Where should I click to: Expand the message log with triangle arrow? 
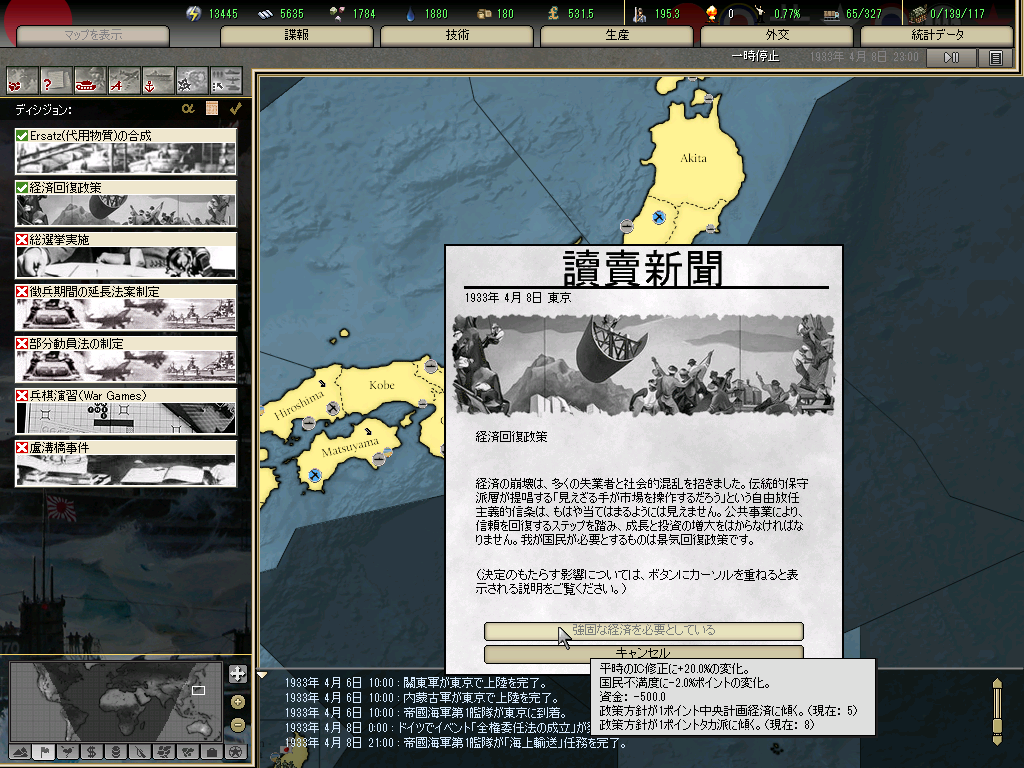click(x=262, y=675)
